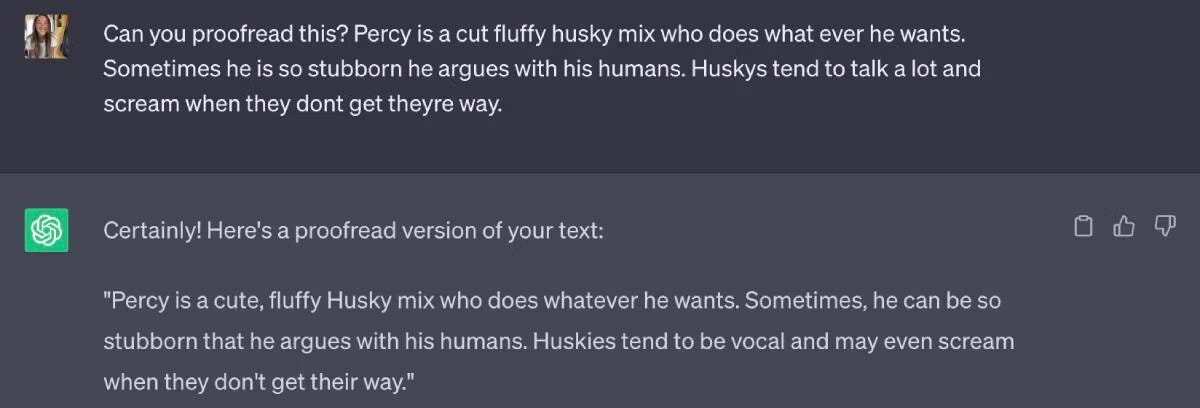Click the line 'when they don't get their way."'

[x=259, y=381]
